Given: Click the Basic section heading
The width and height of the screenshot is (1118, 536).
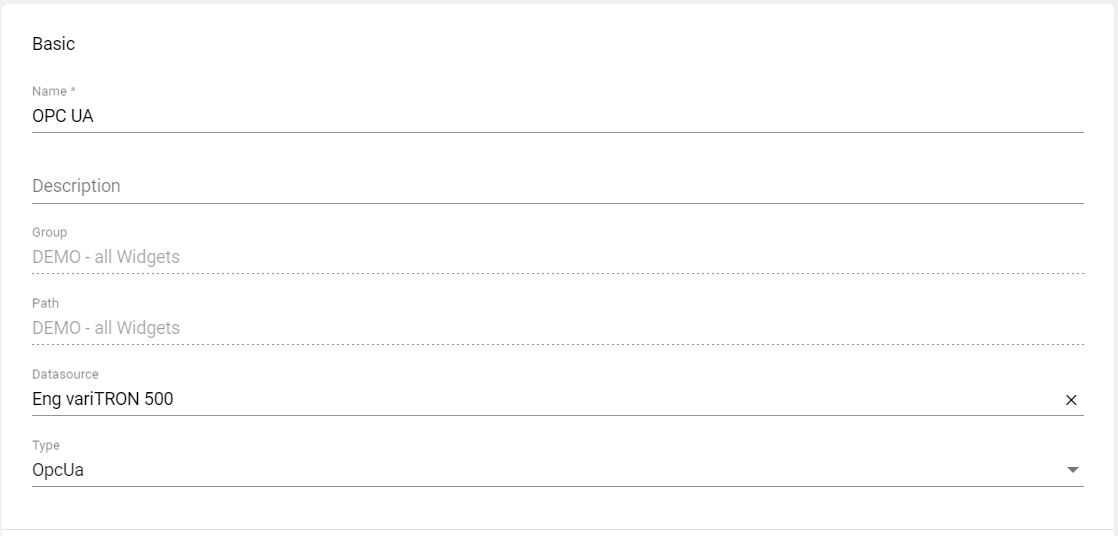Looking at the screenshot, I should [x=53, y=44].
